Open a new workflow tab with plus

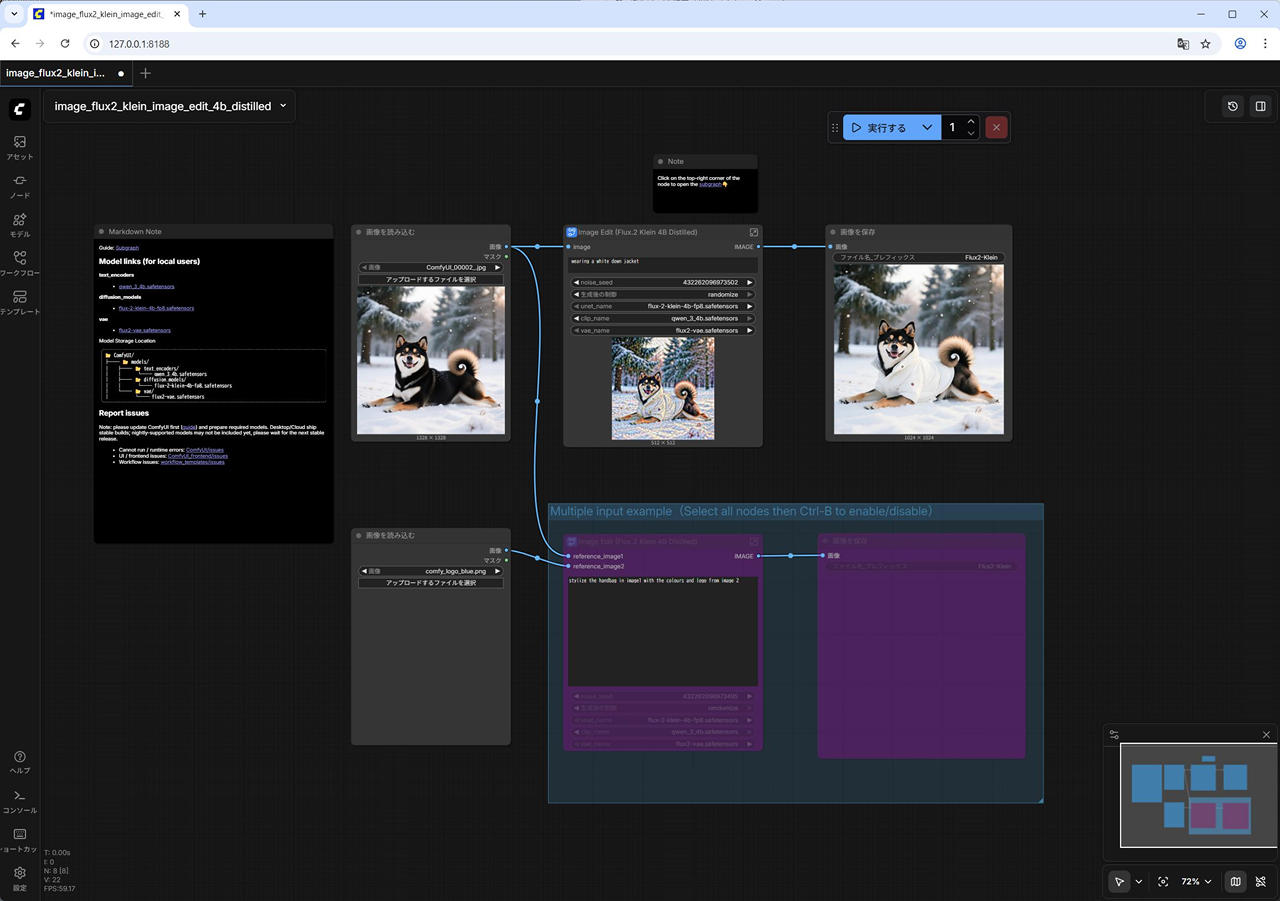coord(146,73)
